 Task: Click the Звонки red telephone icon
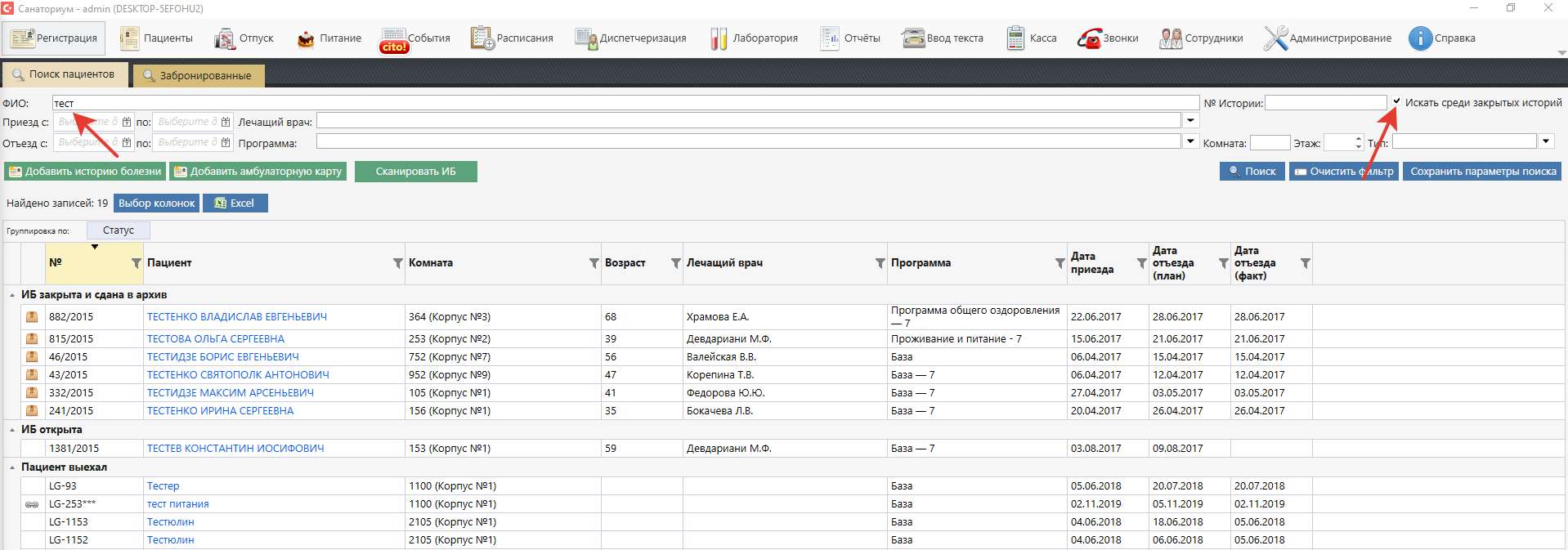tap(1089, 38)
